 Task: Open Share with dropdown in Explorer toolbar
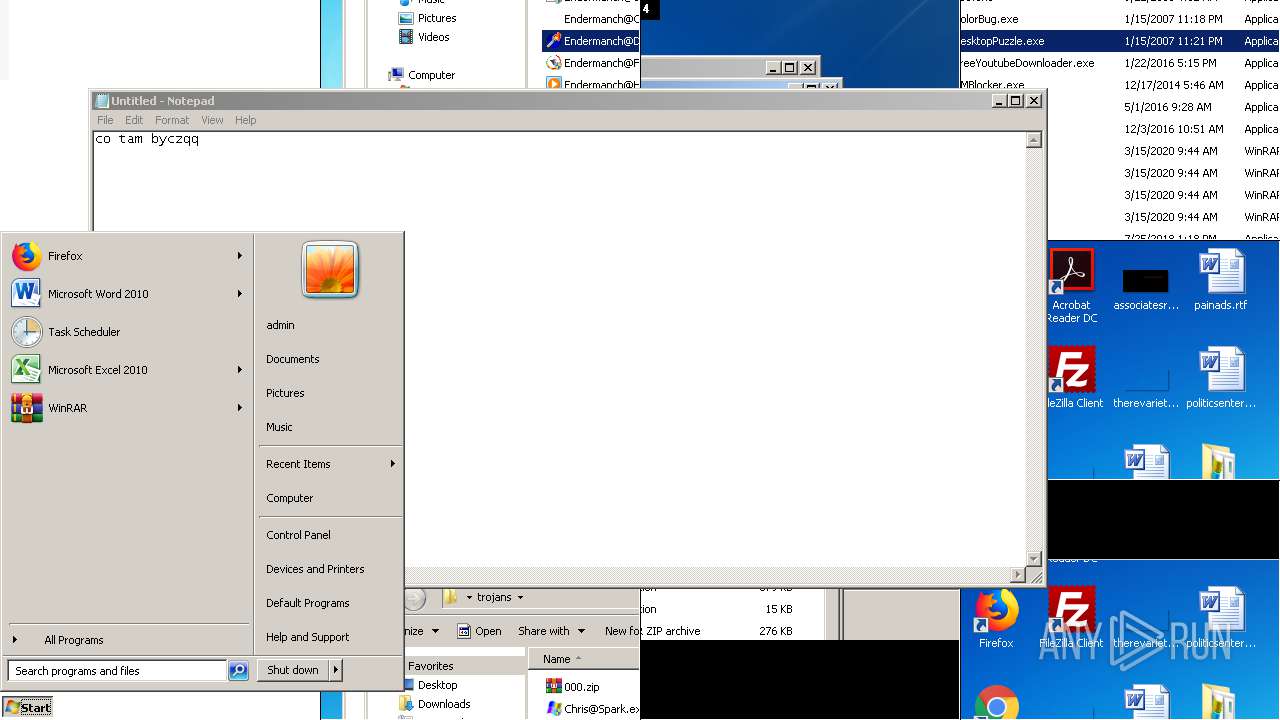point(551,631)
